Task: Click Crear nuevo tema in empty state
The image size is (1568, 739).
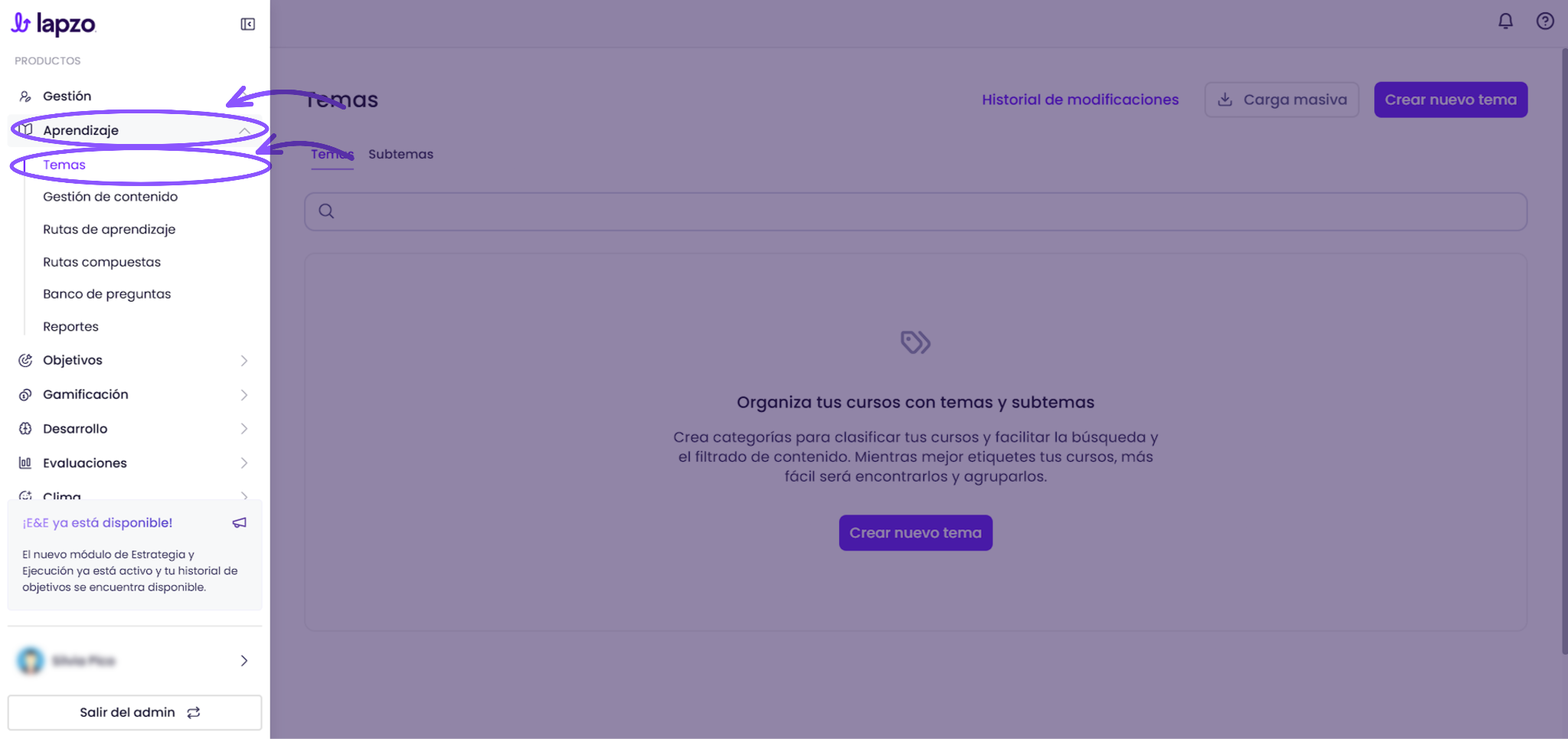Action: 916,533
